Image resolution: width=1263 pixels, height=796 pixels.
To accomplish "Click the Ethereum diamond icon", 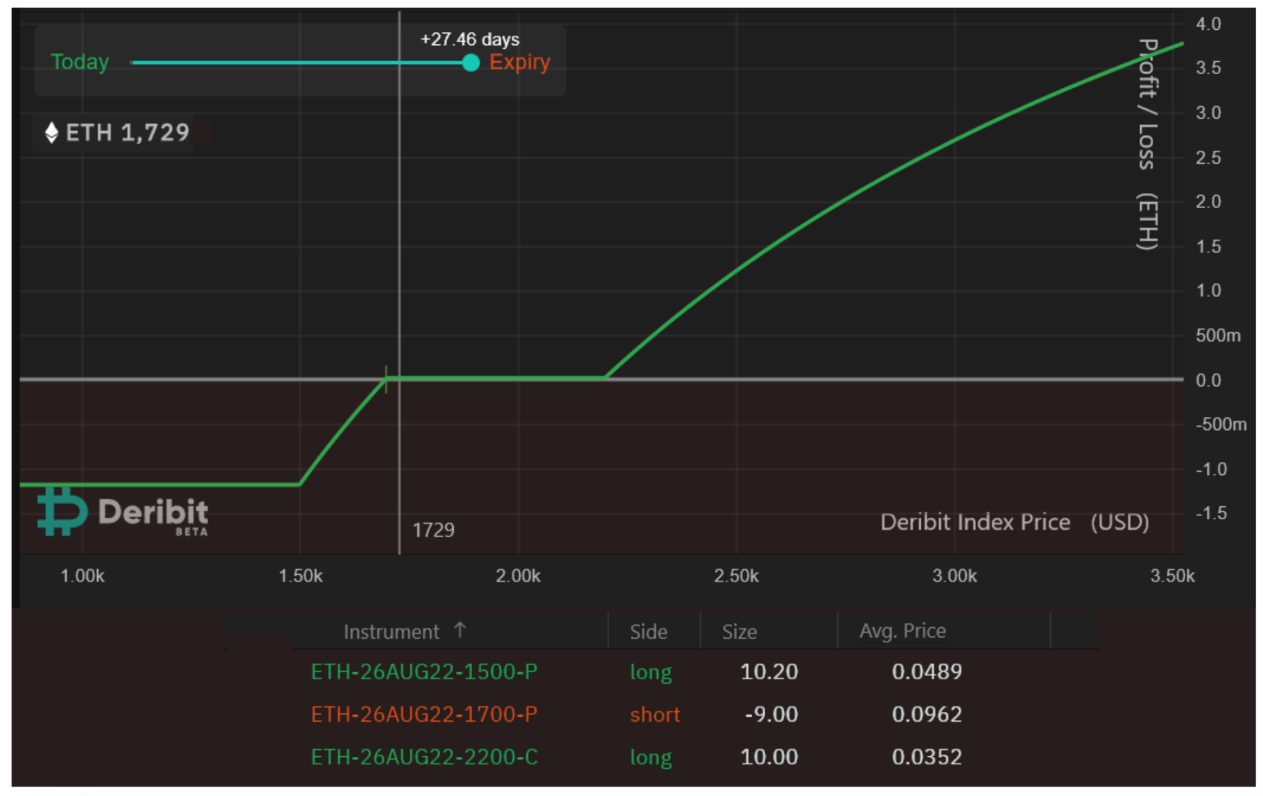I will [x=52, y=133].
